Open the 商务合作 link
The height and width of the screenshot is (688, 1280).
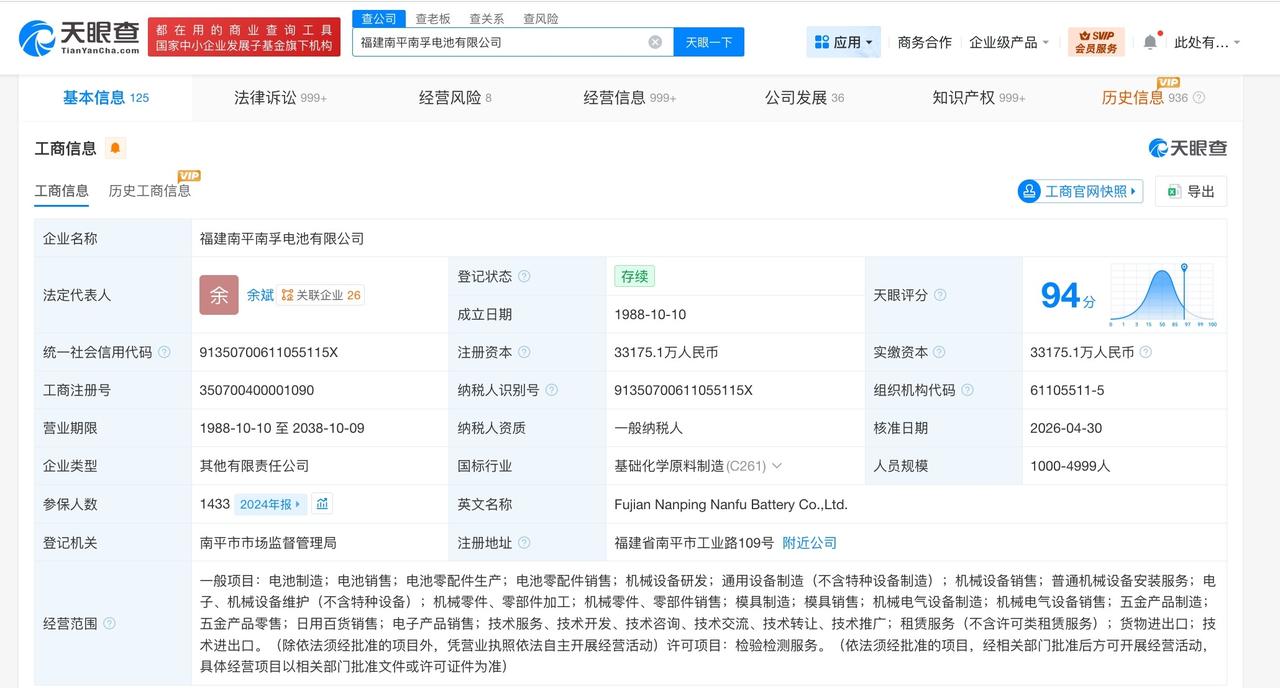tap(925, 42)
